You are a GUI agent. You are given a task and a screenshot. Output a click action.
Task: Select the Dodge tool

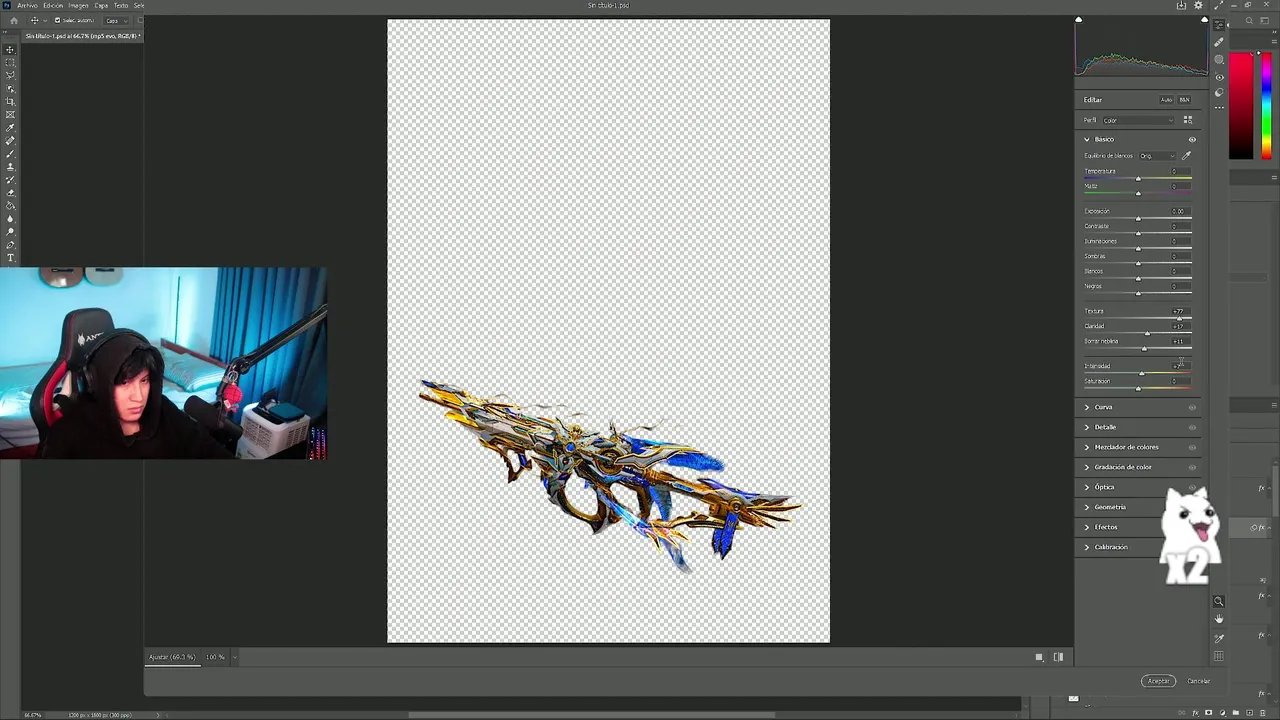pos(11,232)
